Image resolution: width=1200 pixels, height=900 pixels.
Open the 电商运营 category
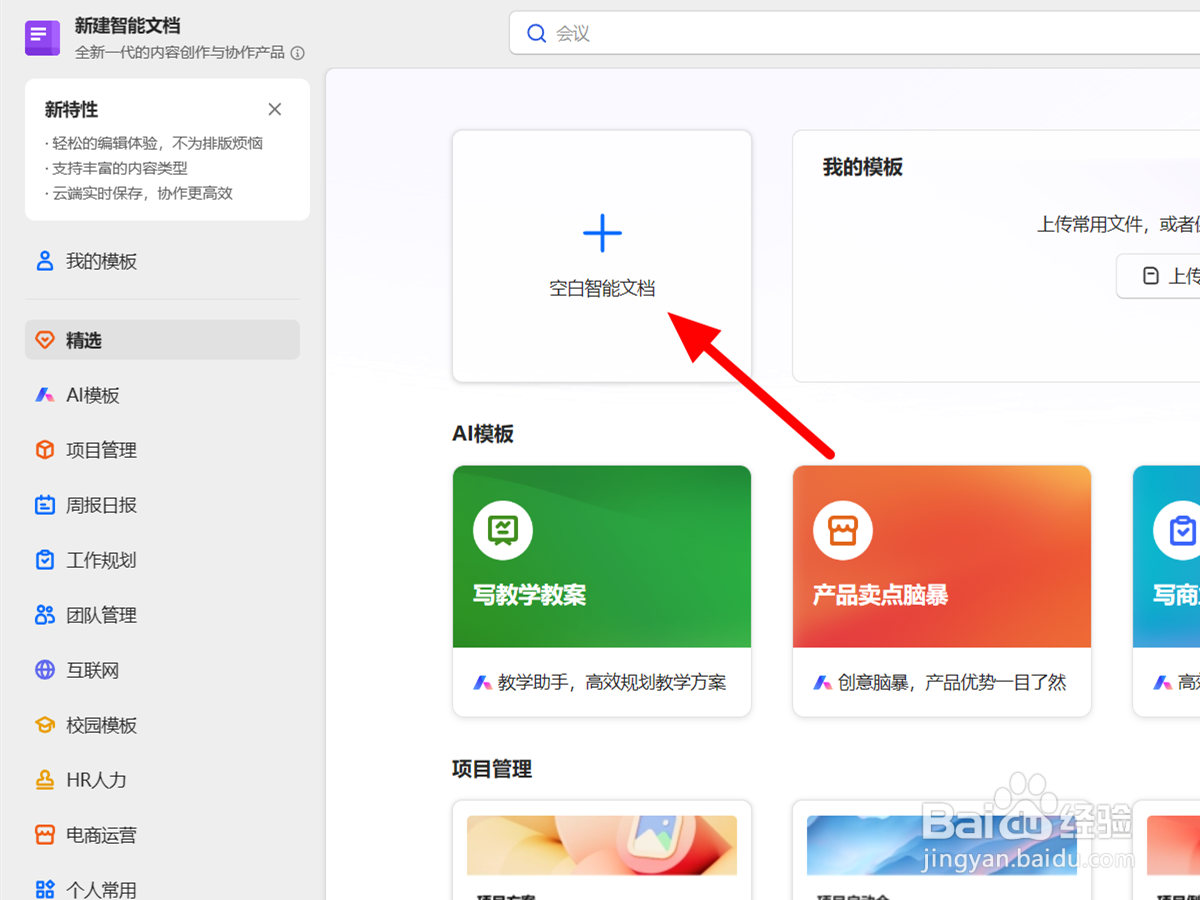[x=162, y=835]
